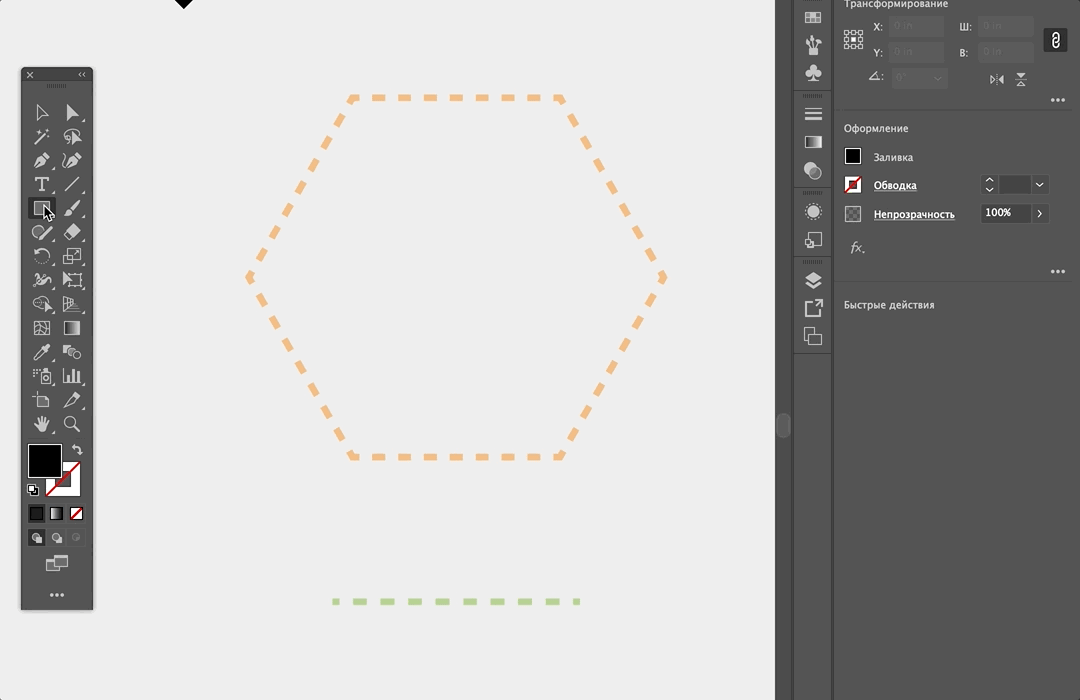Flip along vertical axis
The width and height of the screenshot is (1080, 700).
1021,79
